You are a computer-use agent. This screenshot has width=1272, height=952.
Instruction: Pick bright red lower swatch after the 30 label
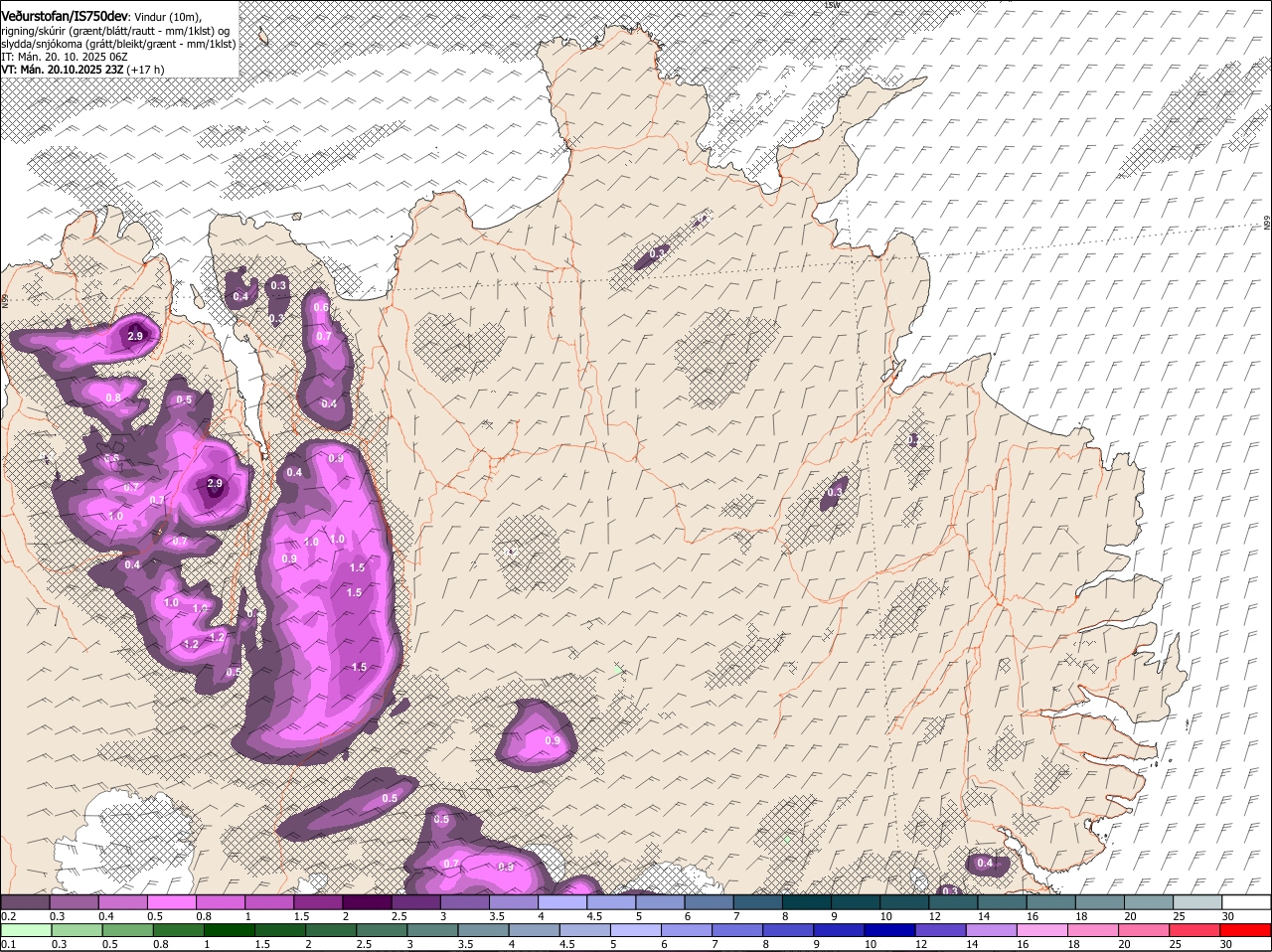click(1245, 930)
